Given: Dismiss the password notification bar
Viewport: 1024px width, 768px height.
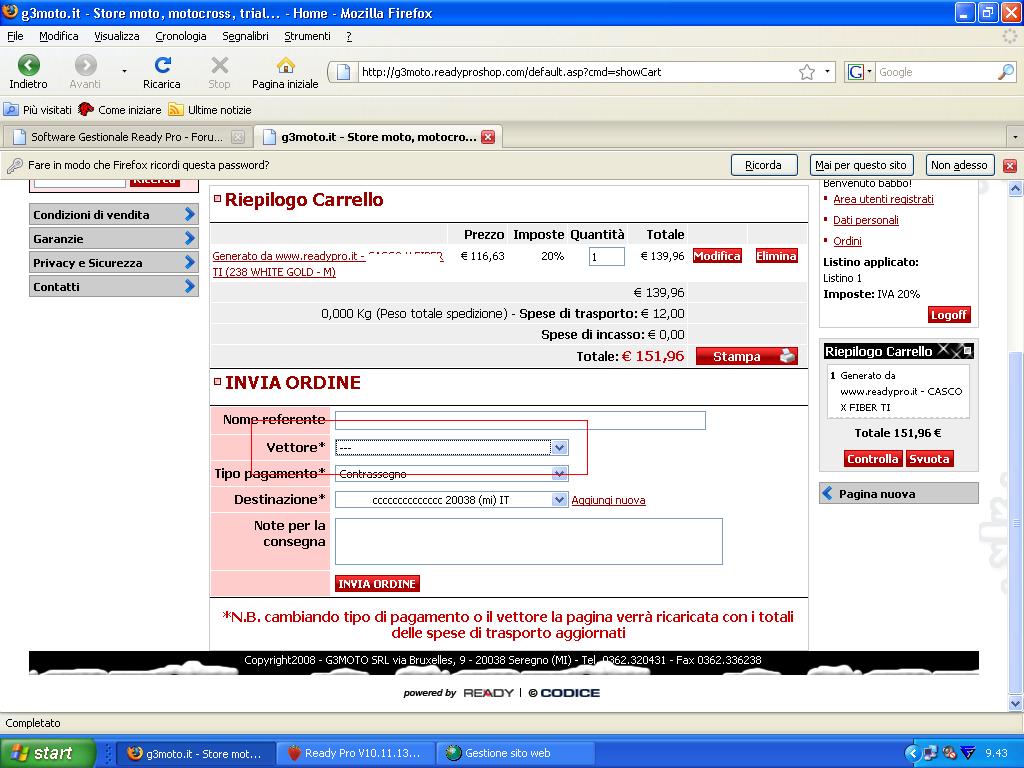Looking at the screenshot, I should click(x=1010, y=165).
